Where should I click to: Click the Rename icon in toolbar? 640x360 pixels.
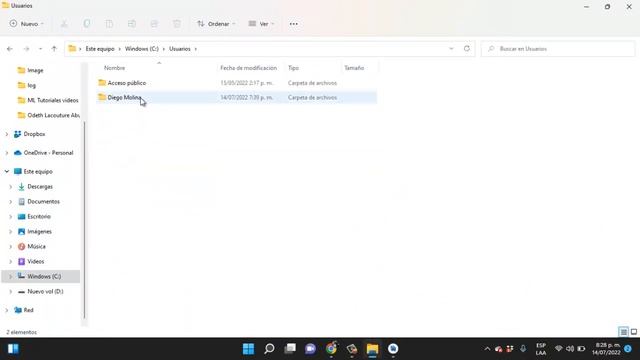tap(131, 24)
